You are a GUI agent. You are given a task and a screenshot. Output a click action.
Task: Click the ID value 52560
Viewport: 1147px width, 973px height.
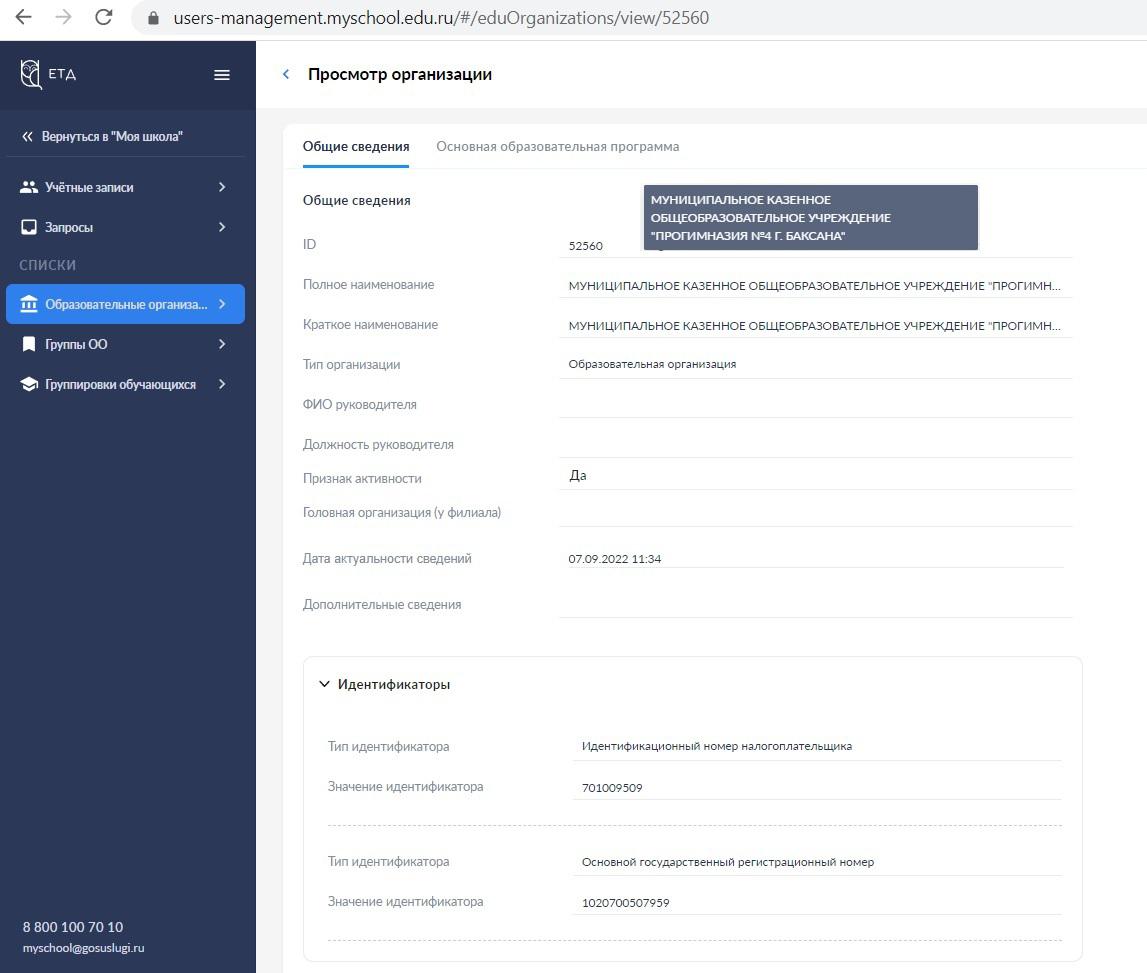[x=585, y=246]
